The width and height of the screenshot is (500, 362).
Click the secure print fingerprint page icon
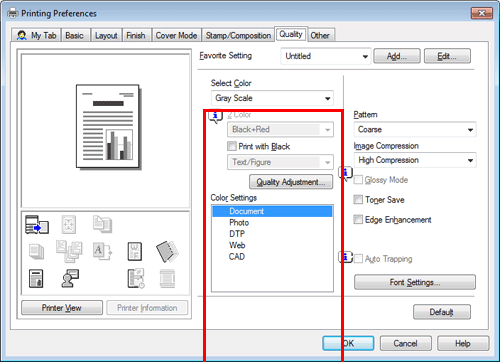pos(36,278)
